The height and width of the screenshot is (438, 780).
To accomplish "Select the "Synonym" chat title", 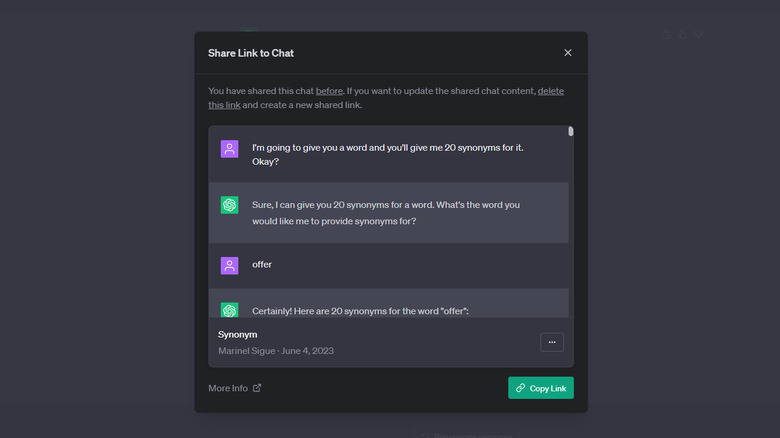I will pyautogui.click(x=239, y=334).
